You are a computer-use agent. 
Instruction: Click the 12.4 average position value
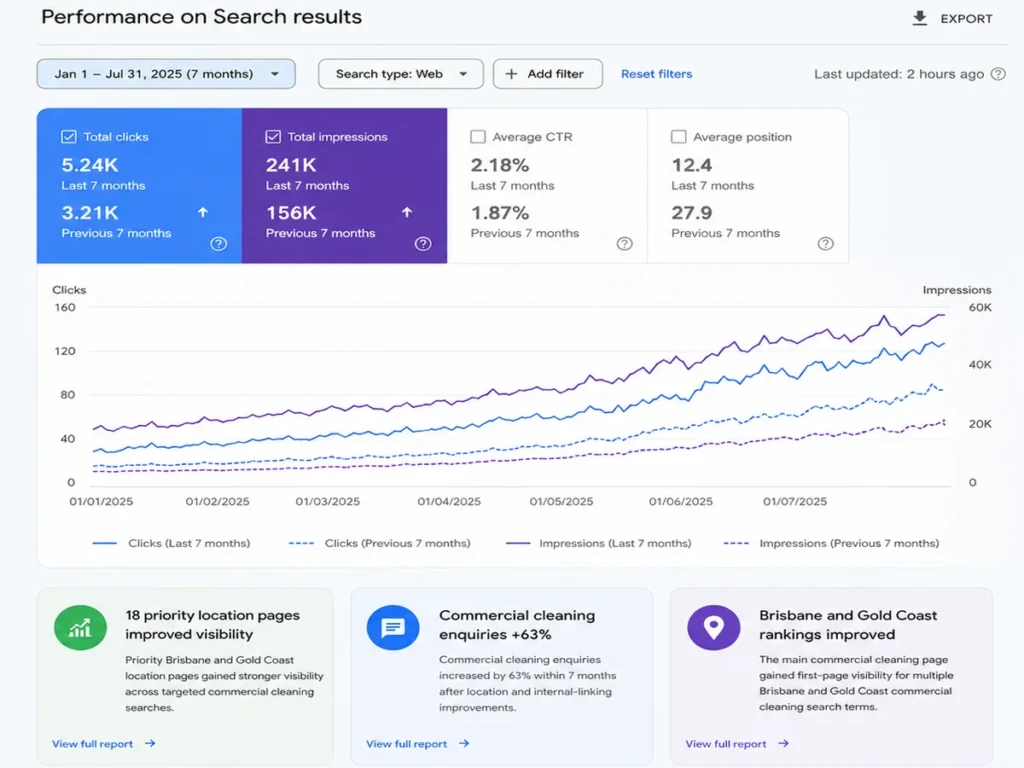click(692, 165)
